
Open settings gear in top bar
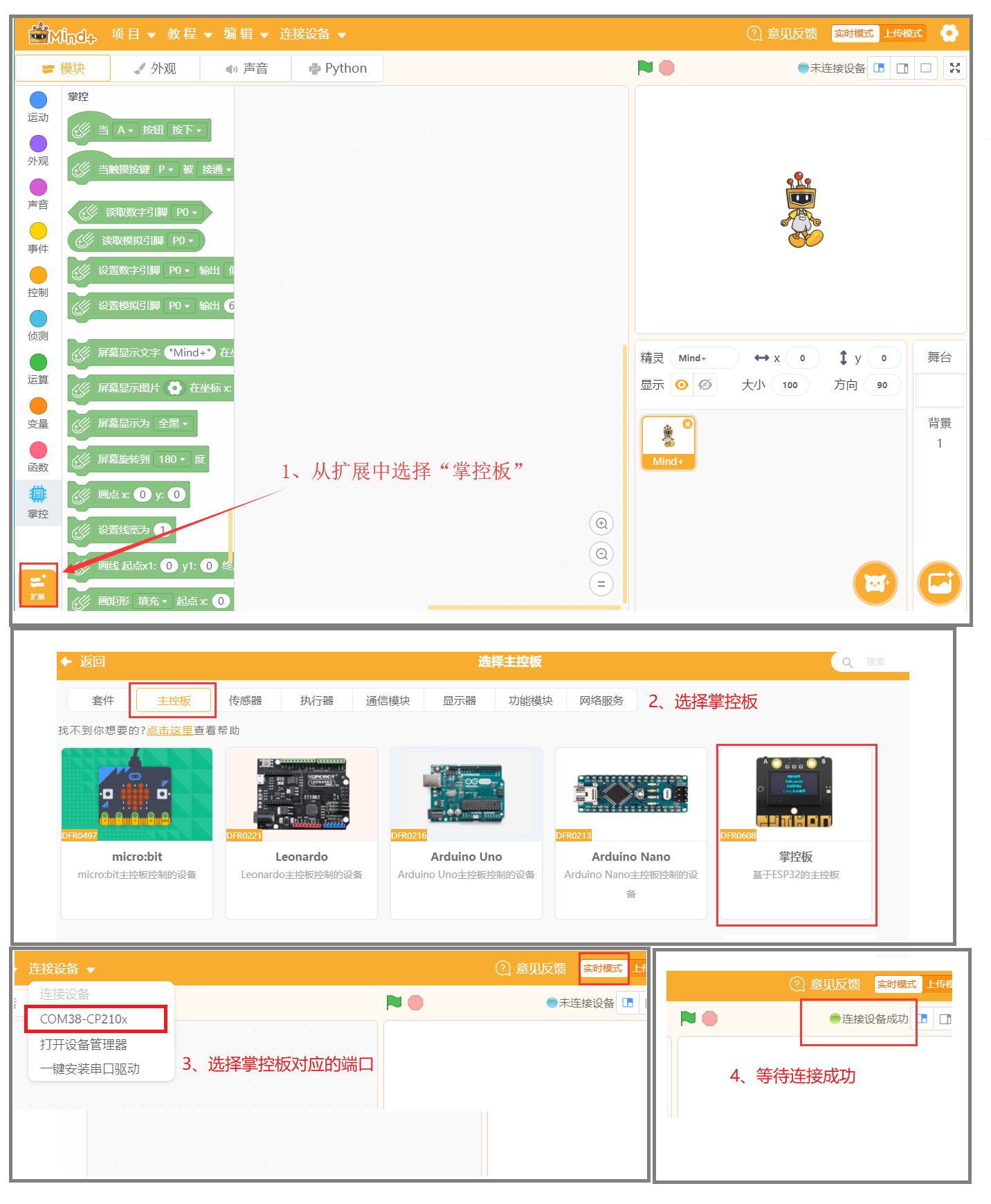949,33
